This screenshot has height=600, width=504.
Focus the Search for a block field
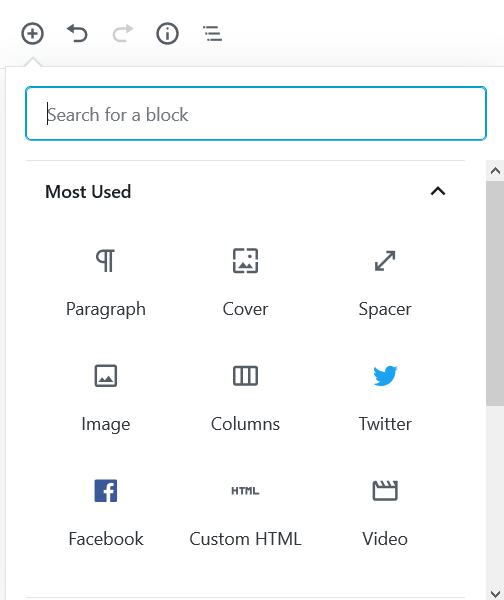[256, 114]
